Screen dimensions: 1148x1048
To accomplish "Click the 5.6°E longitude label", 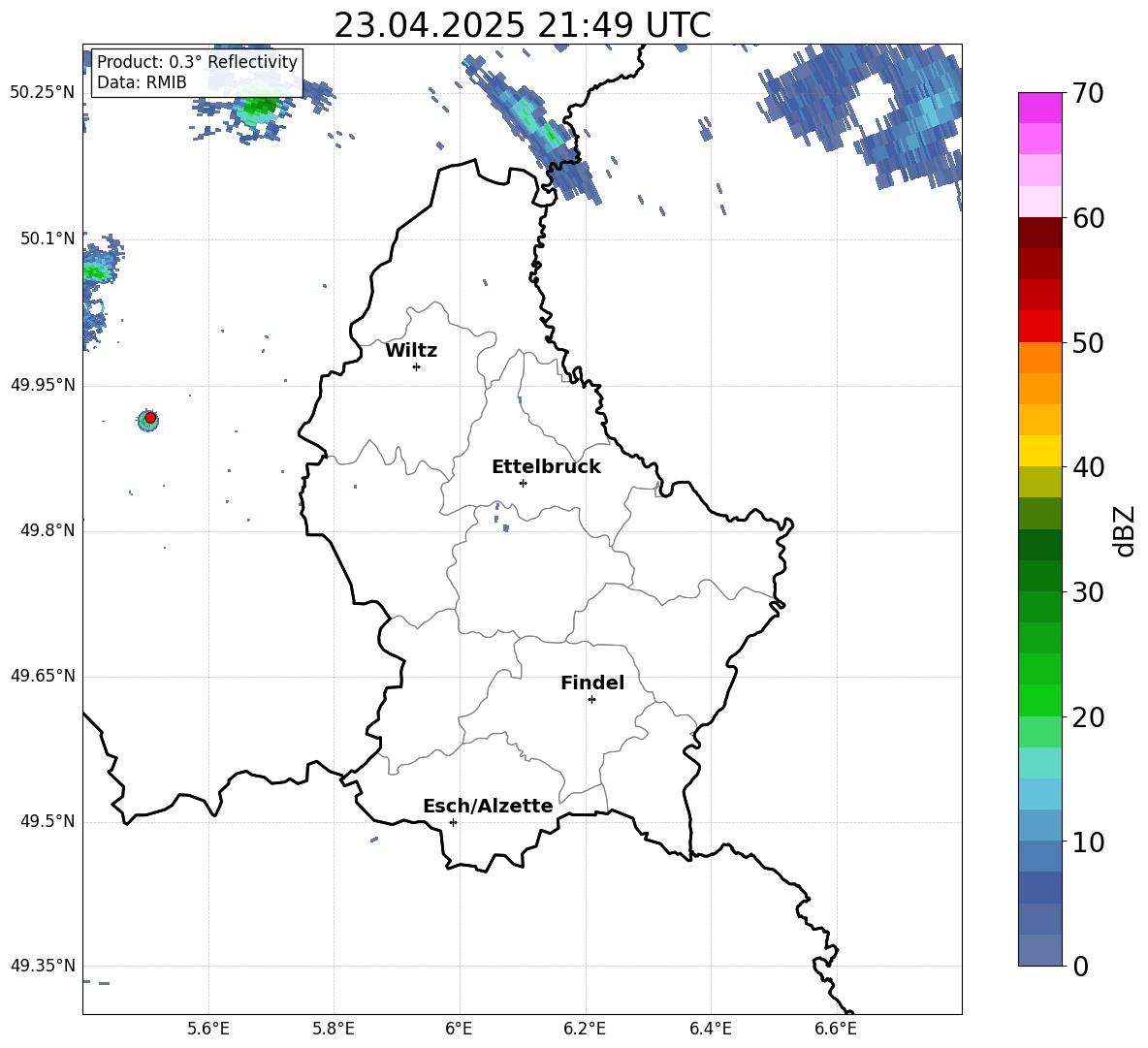I will 208,1029.
